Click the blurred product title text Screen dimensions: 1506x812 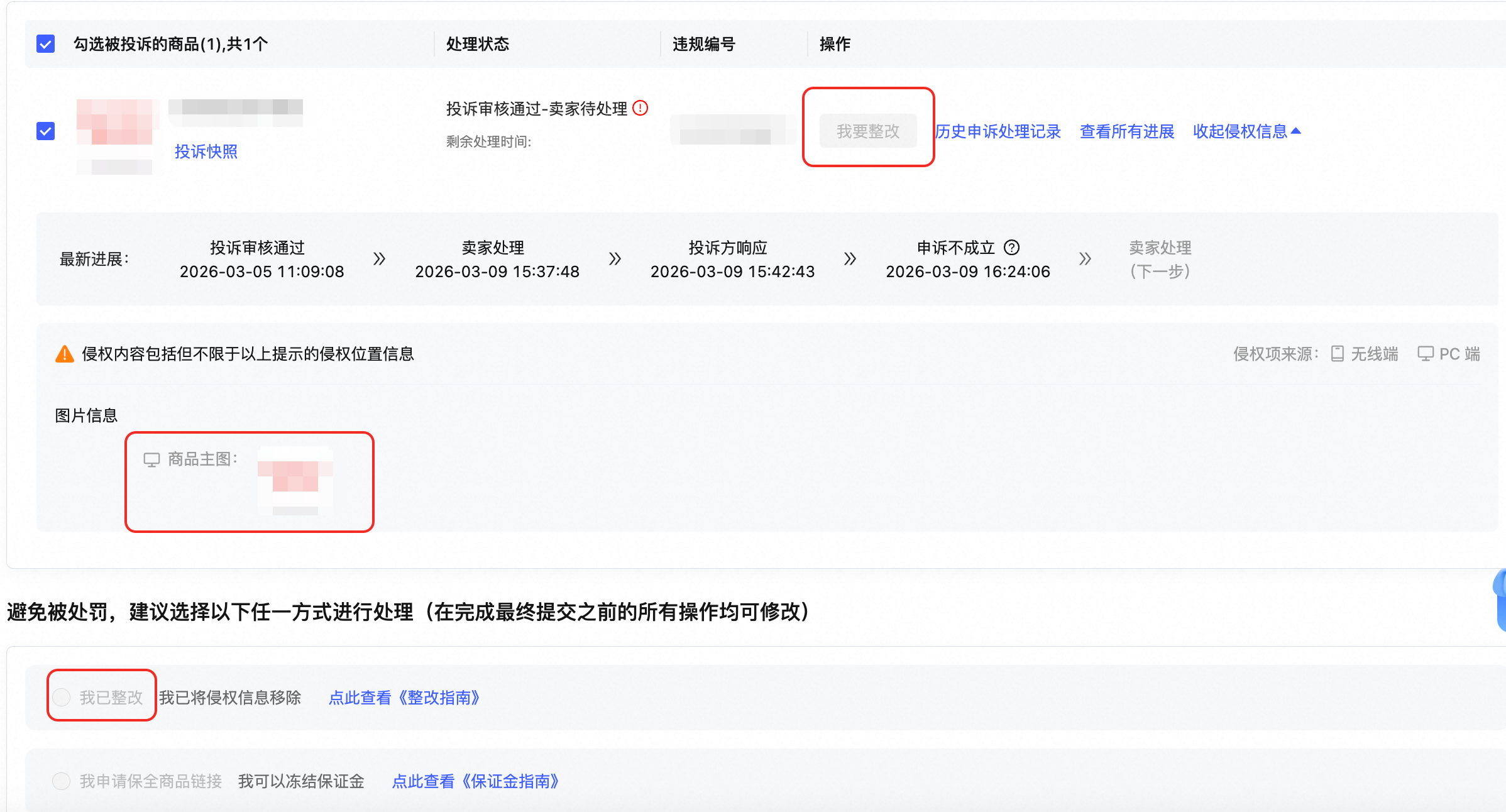[236, 112]
